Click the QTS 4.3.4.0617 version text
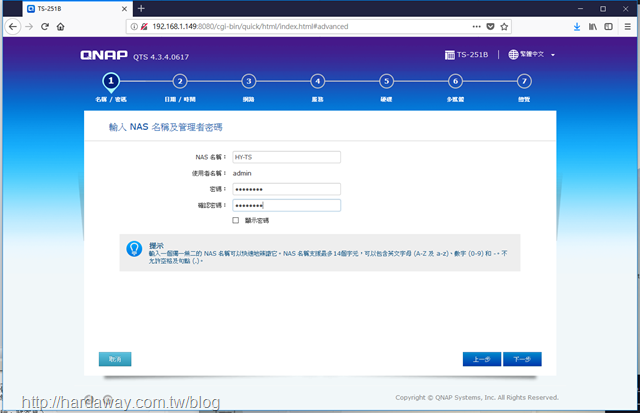The image size is (640, 413). pos(161,57)
